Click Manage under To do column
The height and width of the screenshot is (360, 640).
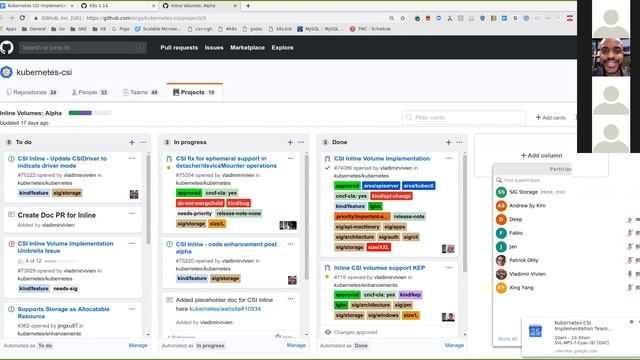click(138, 345)
